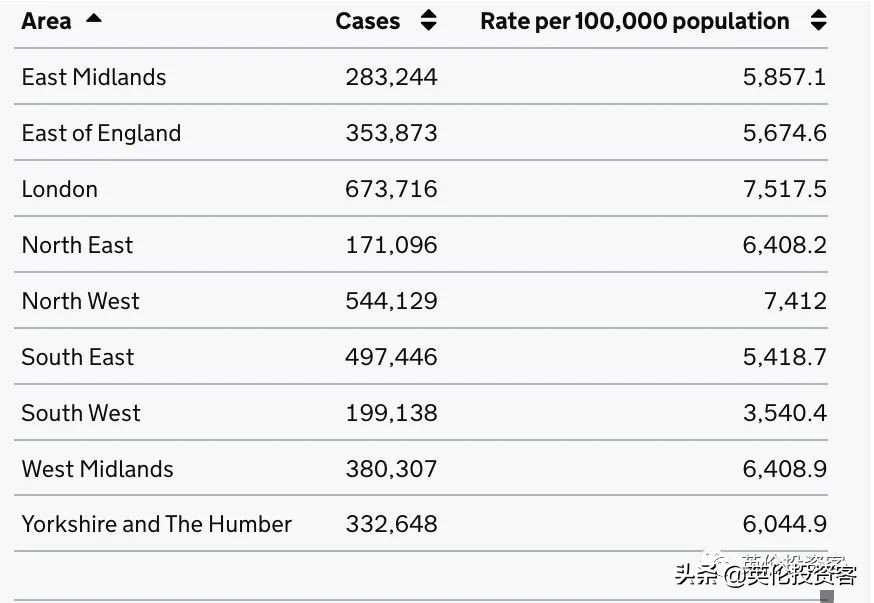Click the North West area name
Viewport: 874px width, 603px height.
(x=81, y=301)
